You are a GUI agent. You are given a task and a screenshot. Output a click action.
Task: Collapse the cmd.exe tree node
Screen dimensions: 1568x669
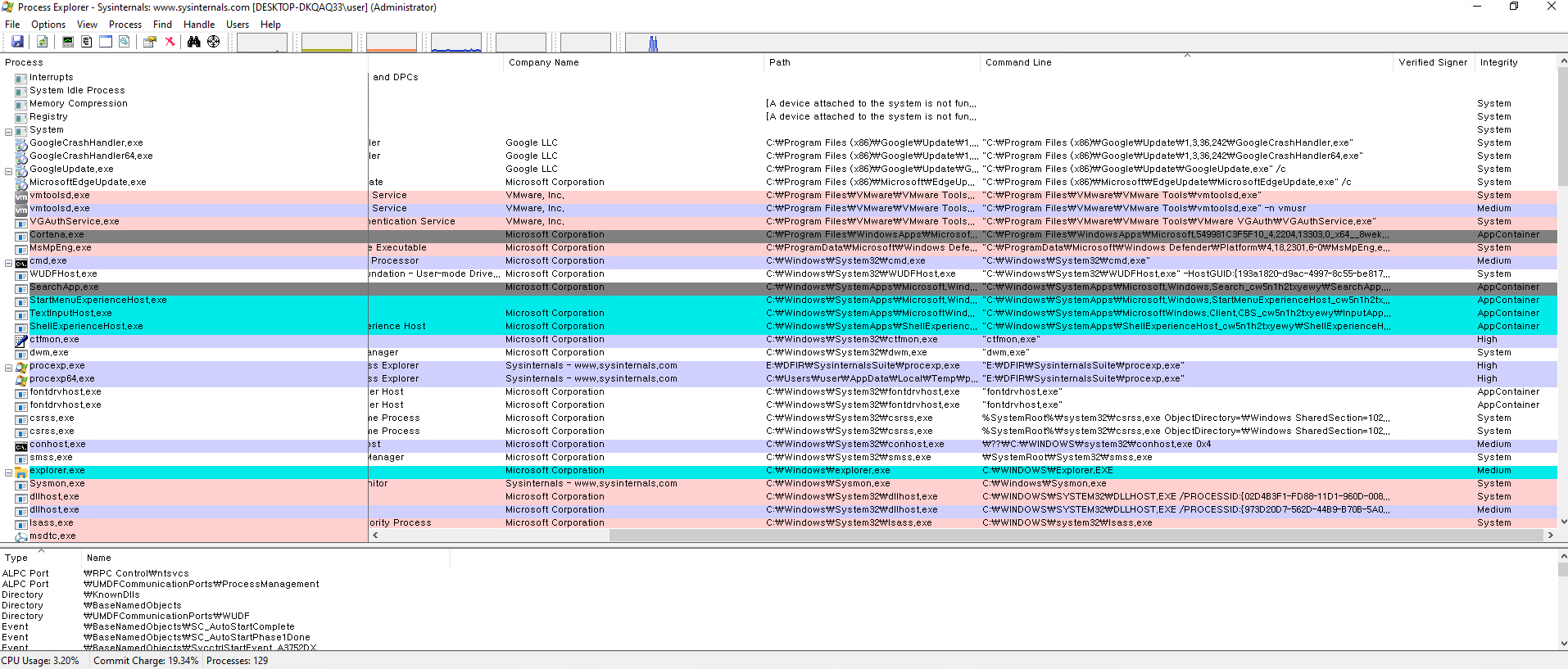8,262
